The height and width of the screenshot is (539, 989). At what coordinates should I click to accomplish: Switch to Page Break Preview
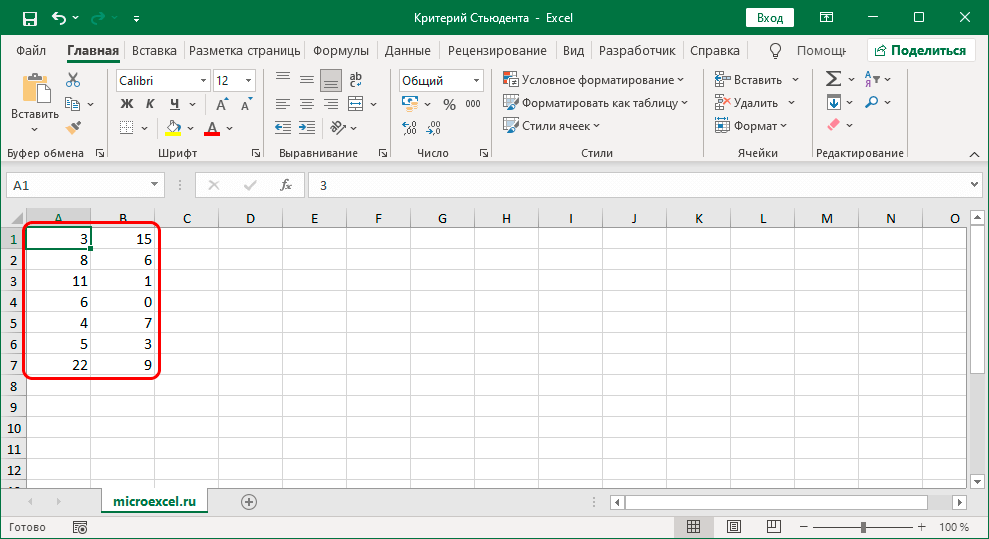pos(774,526)
